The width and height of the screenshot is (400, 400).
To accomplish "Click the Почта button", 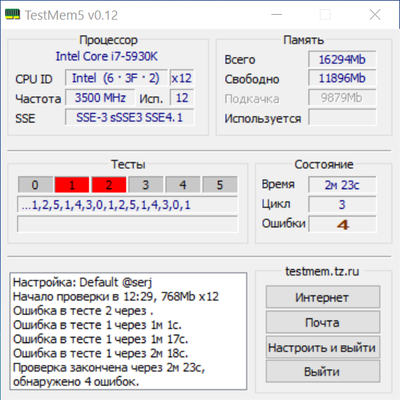I will 323,322.
